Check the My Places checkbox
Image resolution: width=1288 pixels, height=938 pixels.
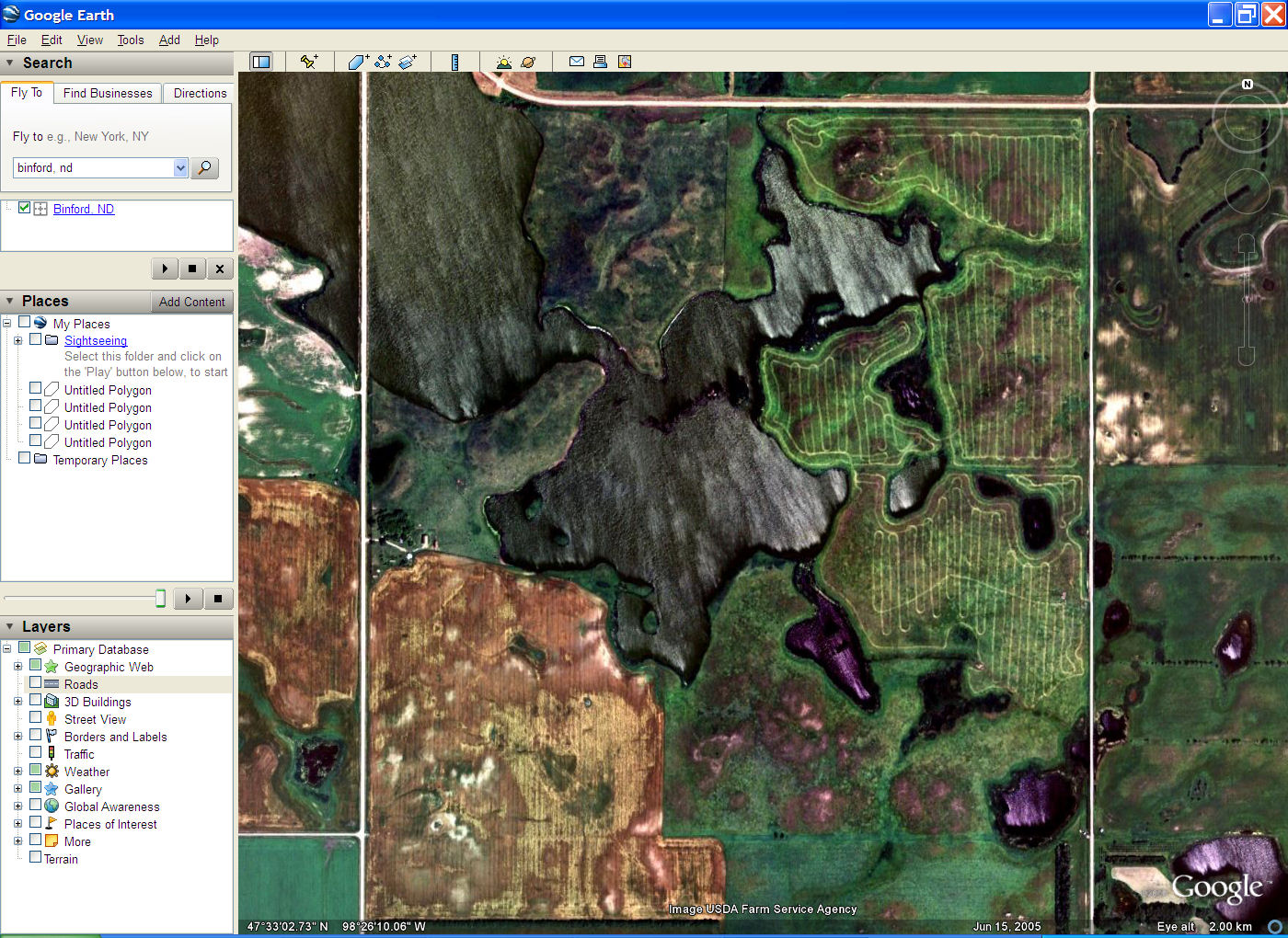pyautogui.click(x=24, y=322)
